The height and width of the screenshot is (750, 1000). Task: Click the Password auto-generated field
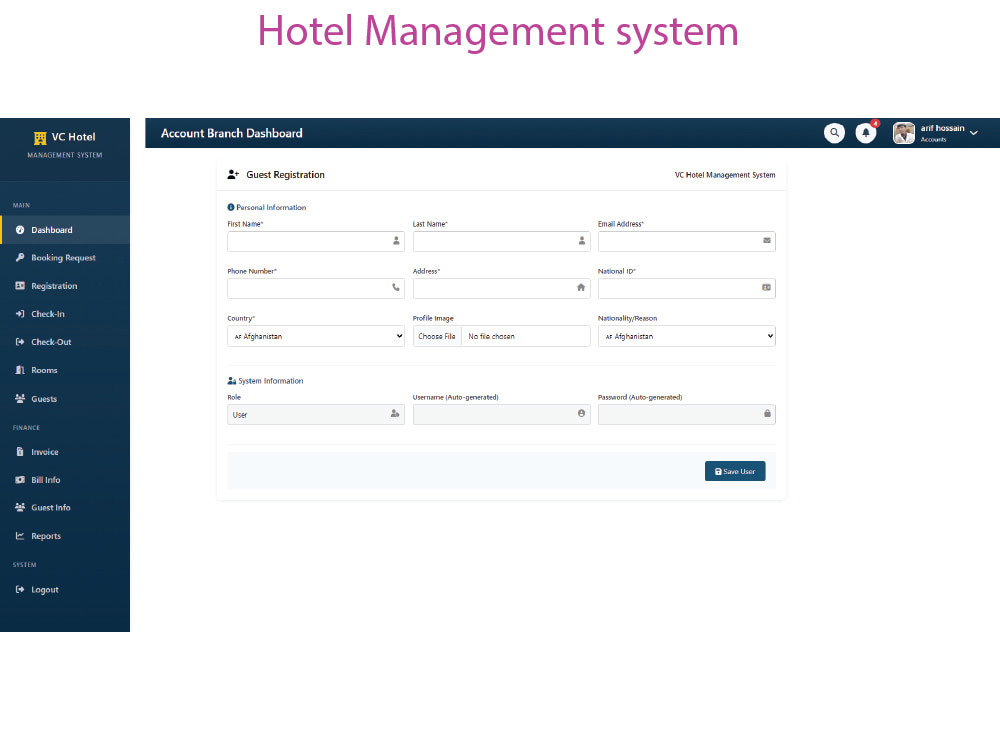[x=686, y=415]
